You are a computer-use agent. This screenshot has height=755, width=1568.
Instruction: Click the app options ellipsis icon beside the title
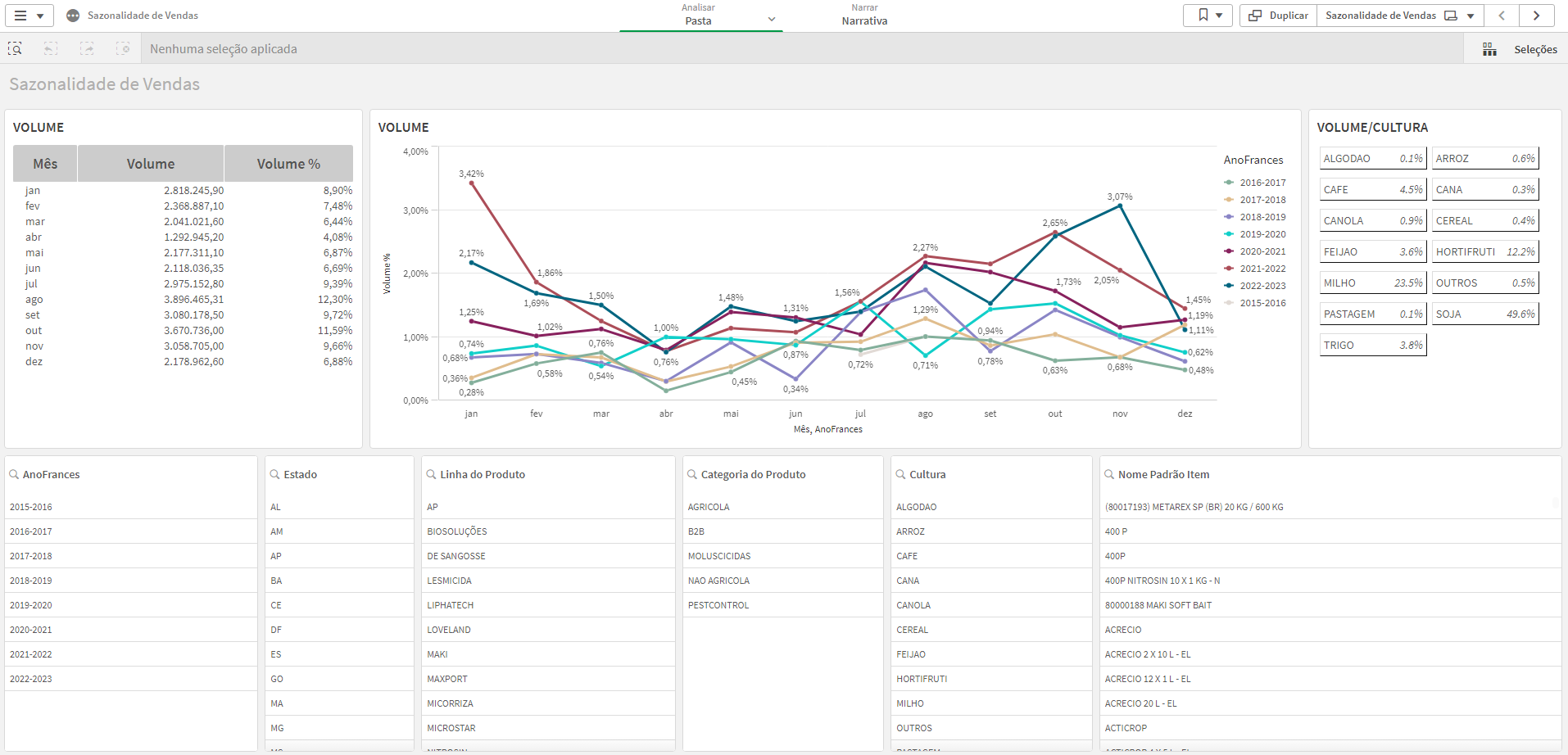point(71,15)
